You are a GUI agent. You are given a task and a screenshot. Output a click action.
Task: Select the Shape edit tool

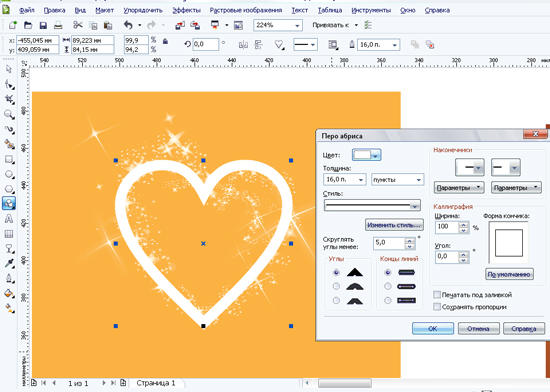click(9, 84)
